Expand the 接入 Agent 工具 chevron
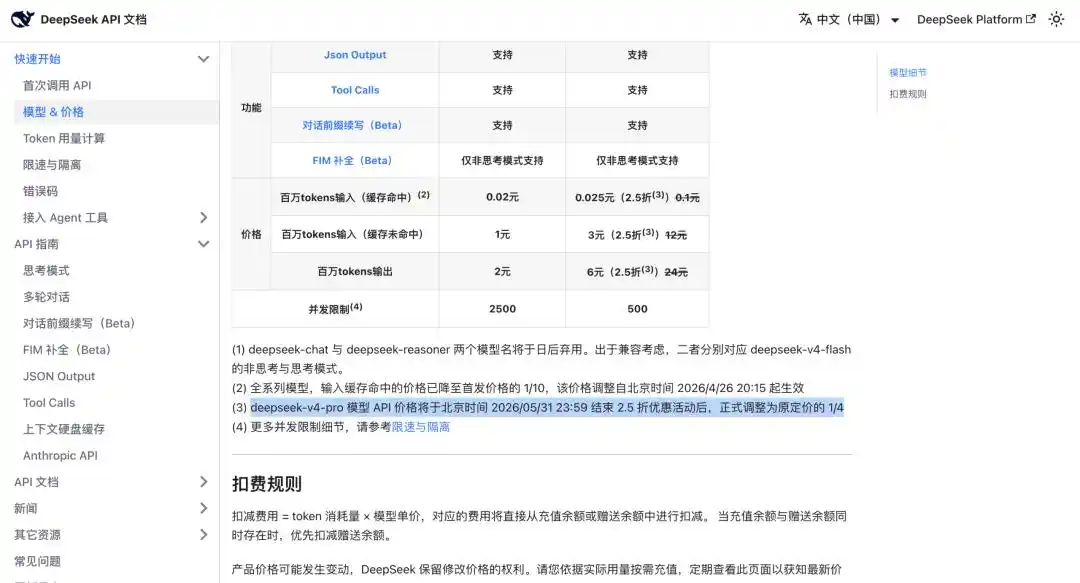This screenshot has height=583, width=1080. click(203, 218)
